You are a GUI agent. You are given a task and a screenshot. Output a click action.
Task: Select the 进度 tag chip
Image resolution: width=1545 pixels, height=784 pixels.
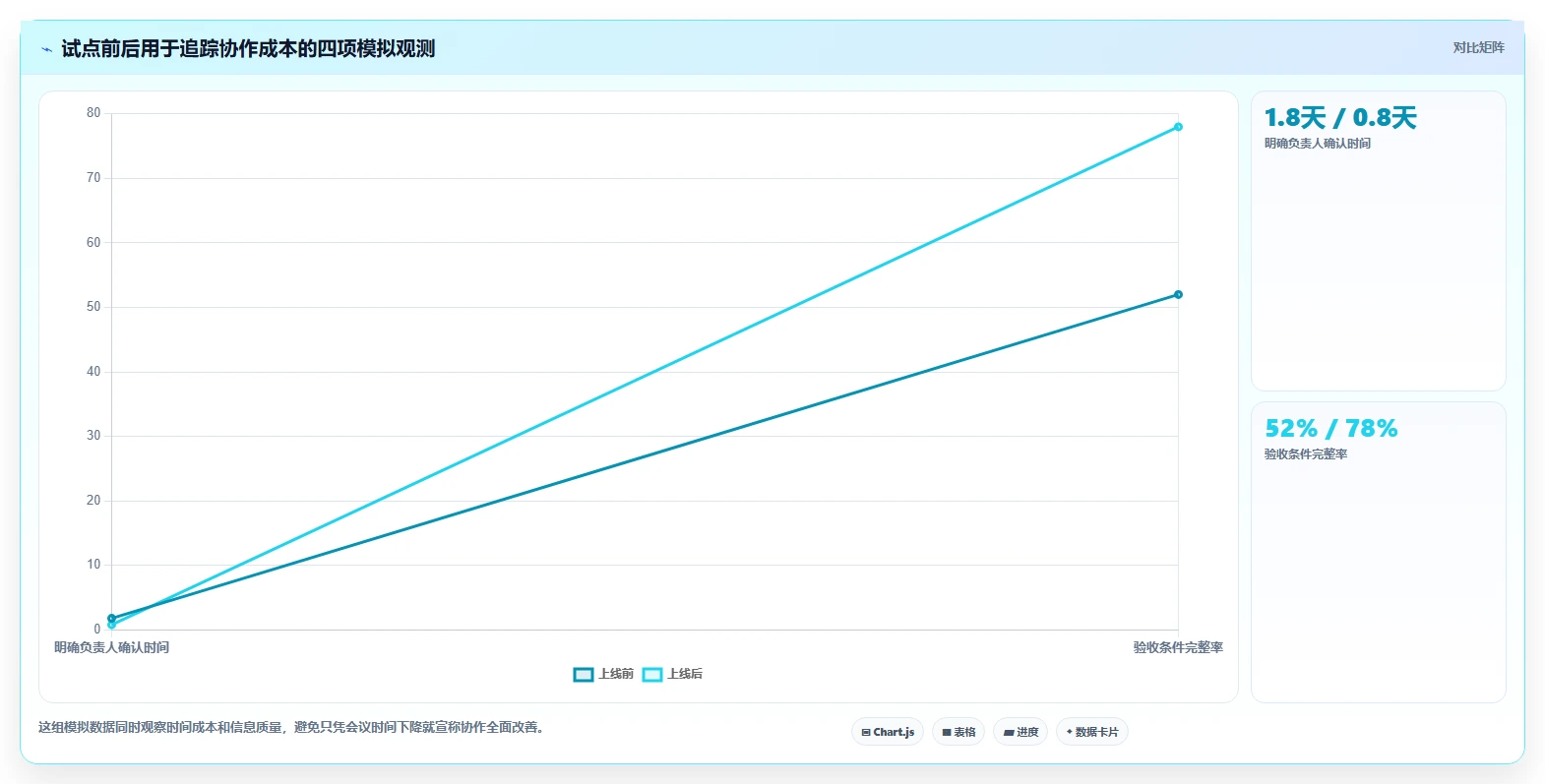click(1020, 732)
